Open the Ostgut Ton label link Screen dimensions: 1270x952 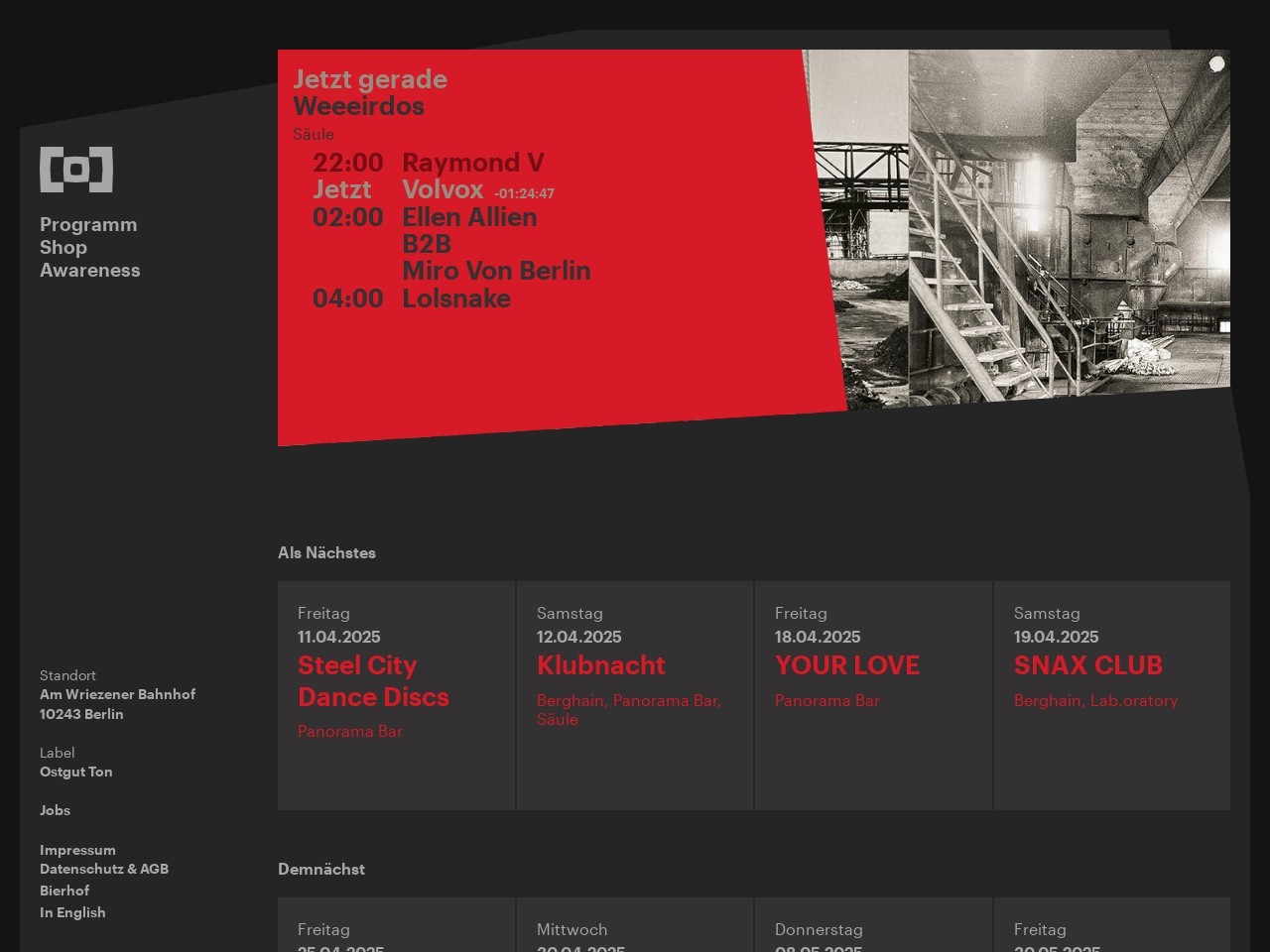(x=76, y=772)
